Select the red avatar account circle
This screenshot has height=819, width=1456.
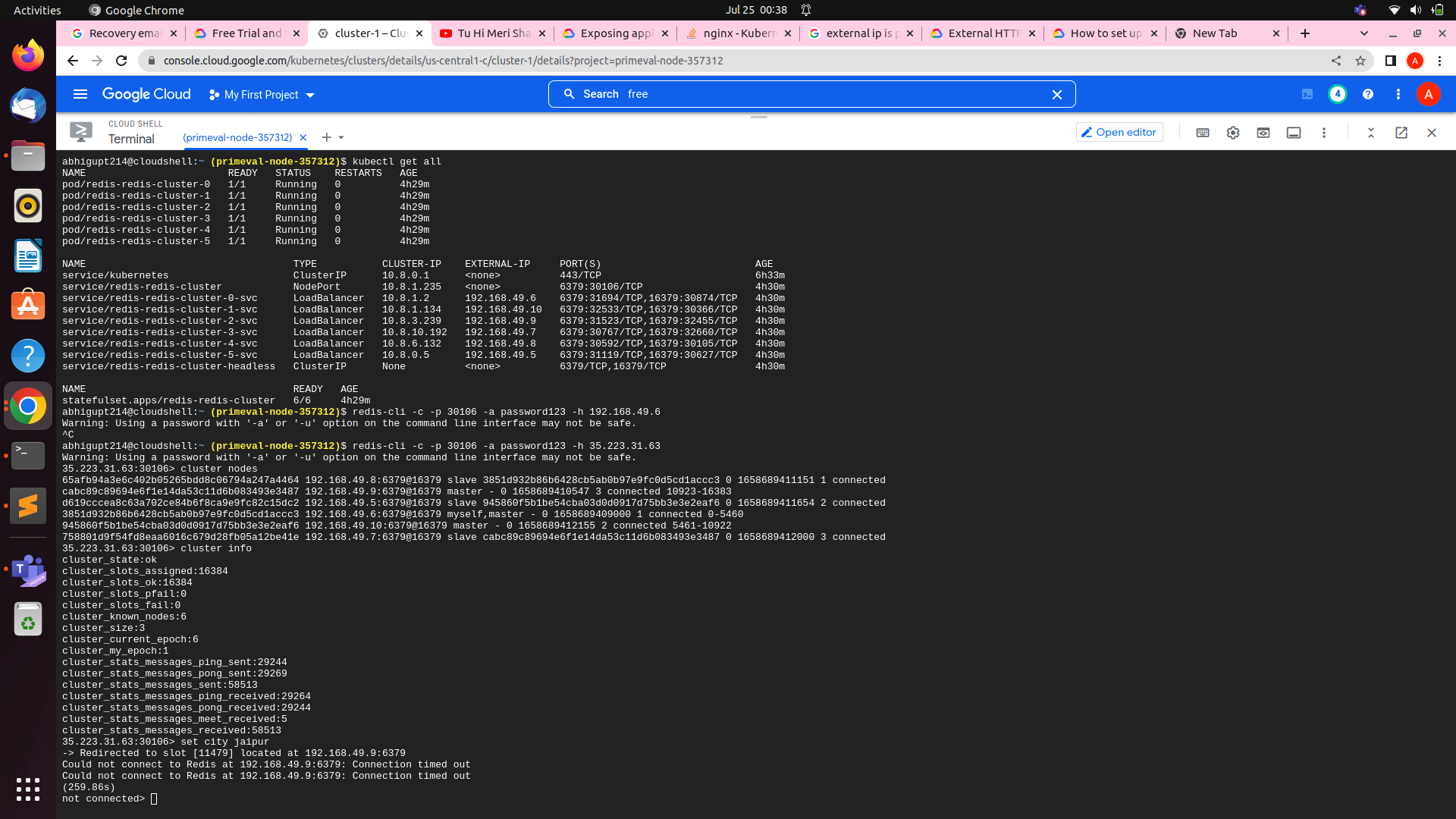pos(1428,95)
